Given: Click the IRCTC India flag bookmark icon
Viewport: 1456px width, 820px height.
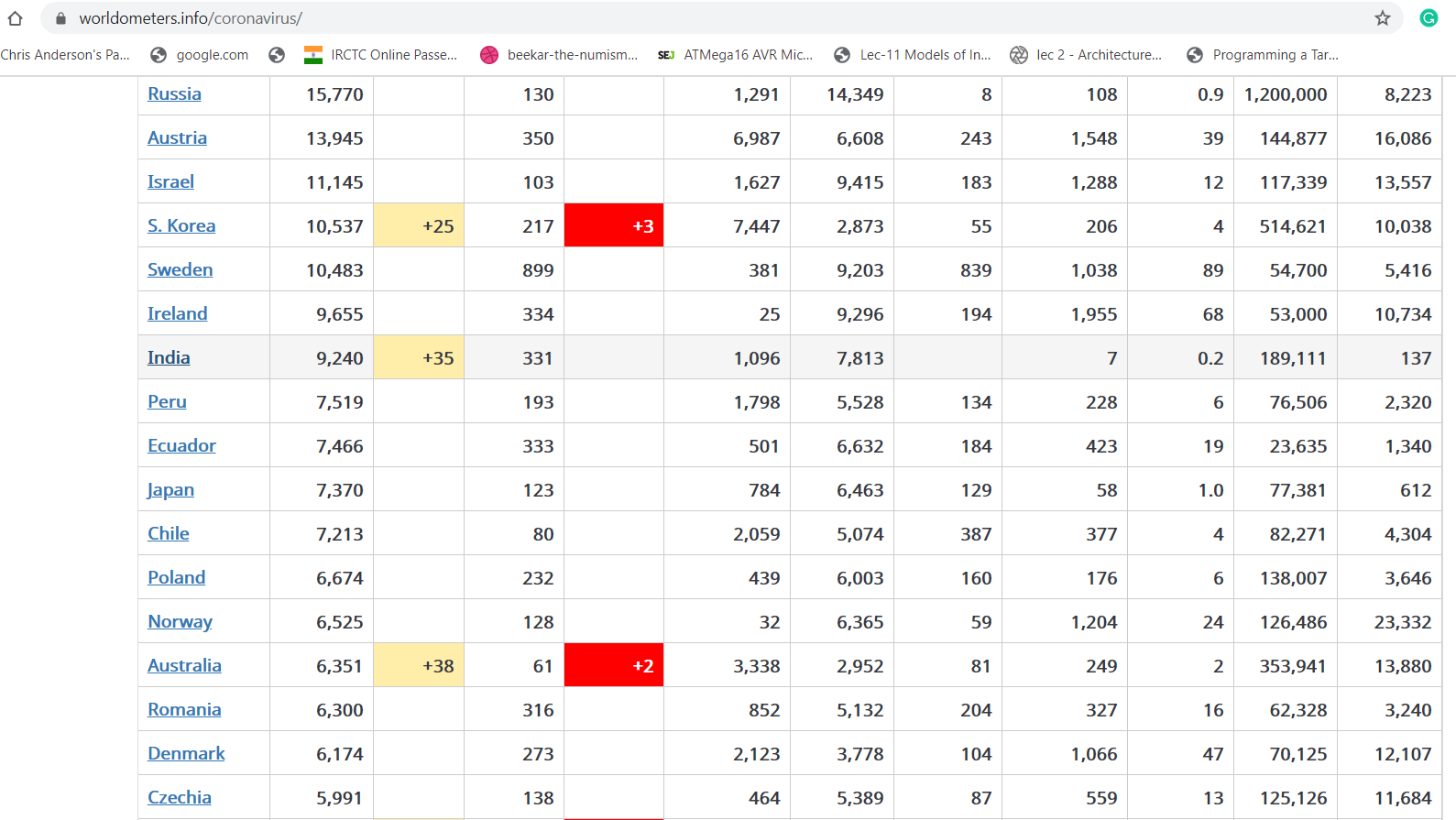Looking at the screenshot, I should click(313, 55).
